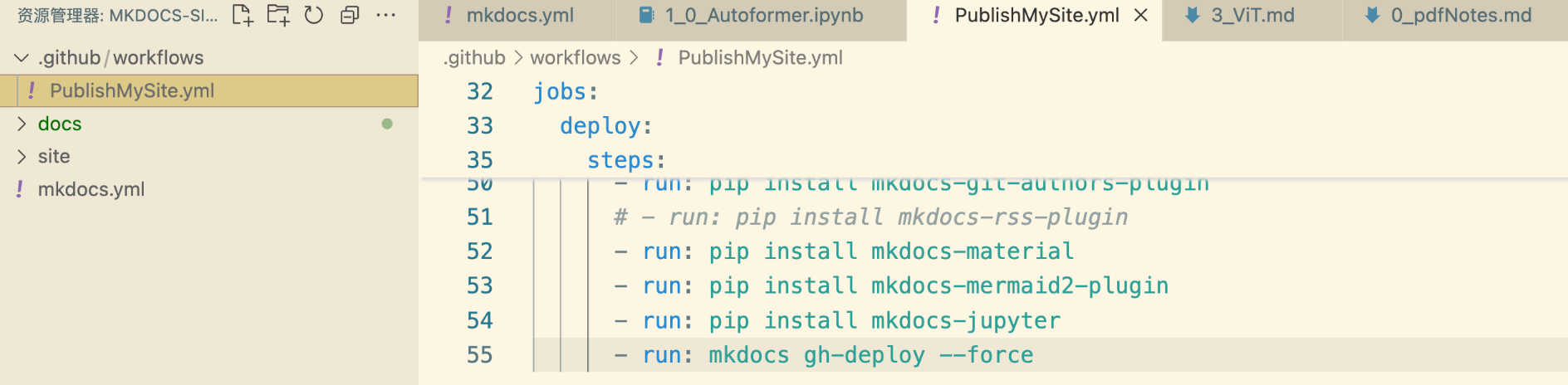Click the notebook icon on Autoformer tab

pyautogui.click(x=646, y=15)
